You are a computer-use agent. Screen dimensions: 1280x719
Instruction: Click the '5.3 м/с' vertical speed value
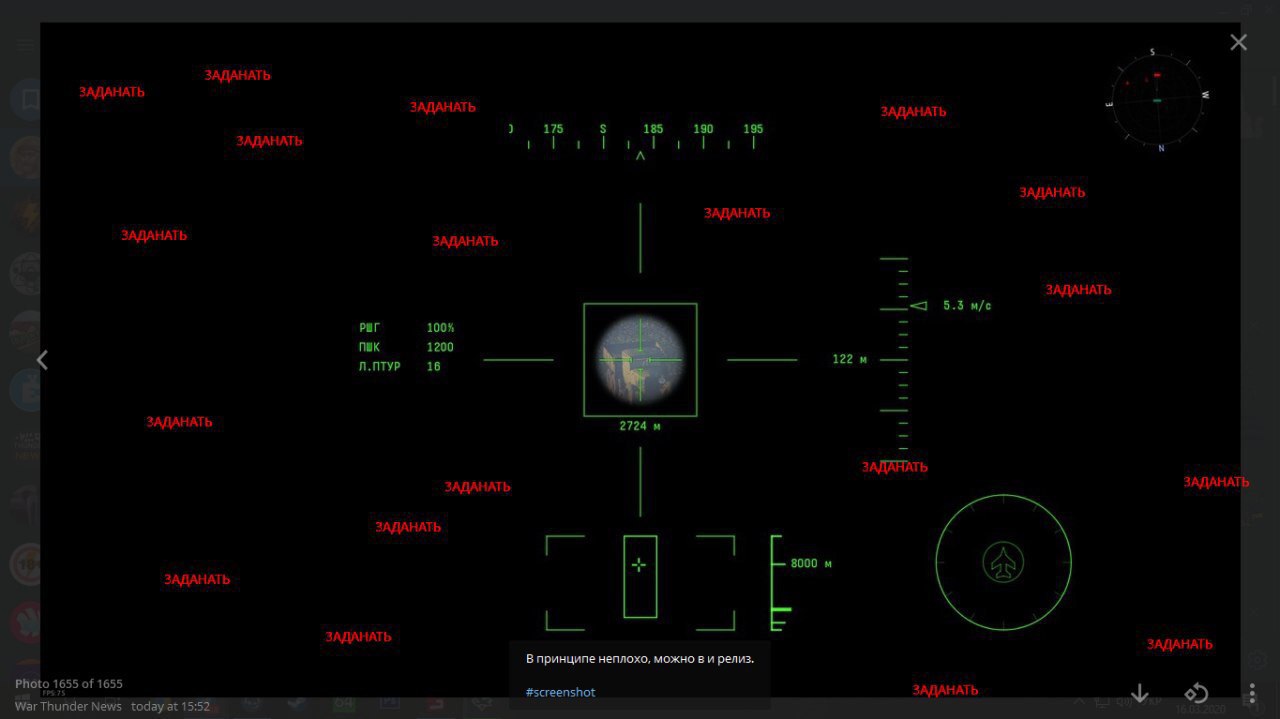tap(967, 305)
